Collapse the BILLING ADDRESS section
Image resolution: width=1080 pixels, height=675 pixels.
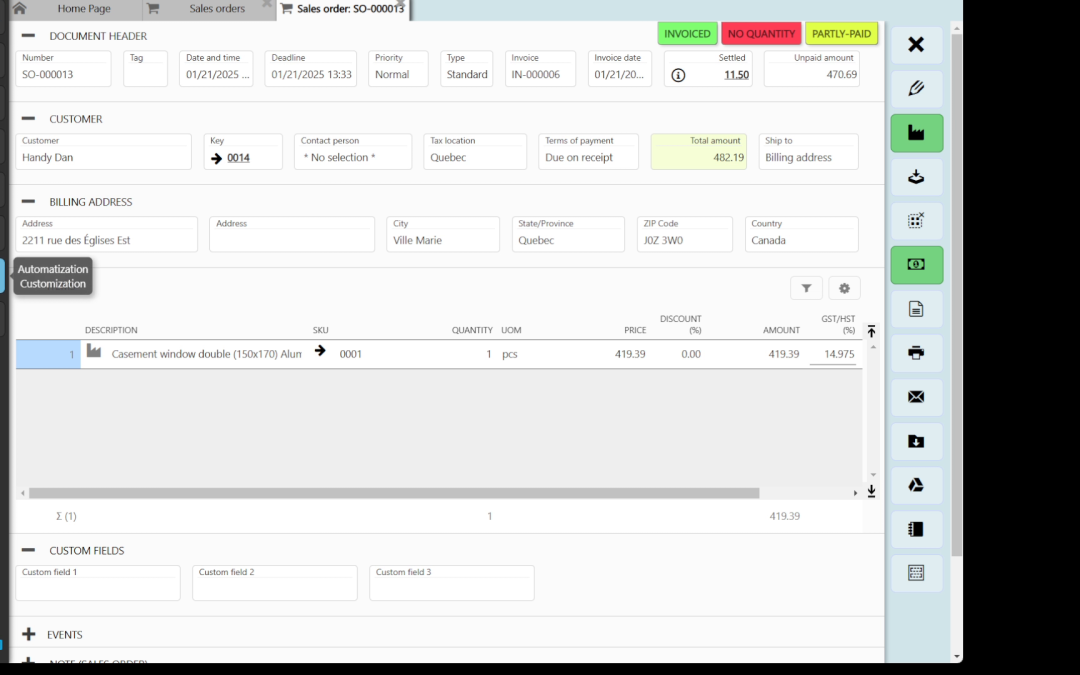click(28, 202)
